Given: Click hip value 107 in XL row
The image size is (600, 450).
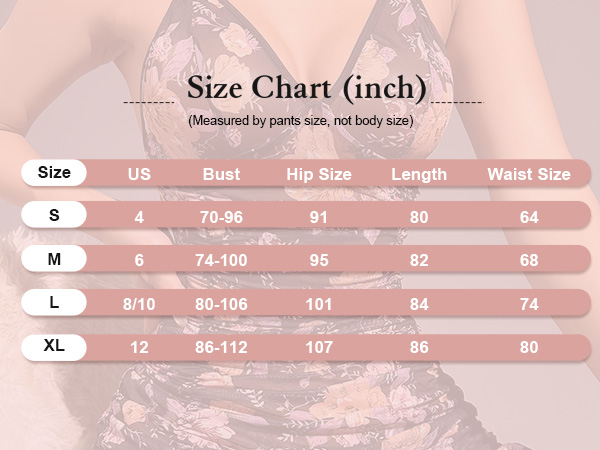Looking at the screenshot, I should pos(319,347).
